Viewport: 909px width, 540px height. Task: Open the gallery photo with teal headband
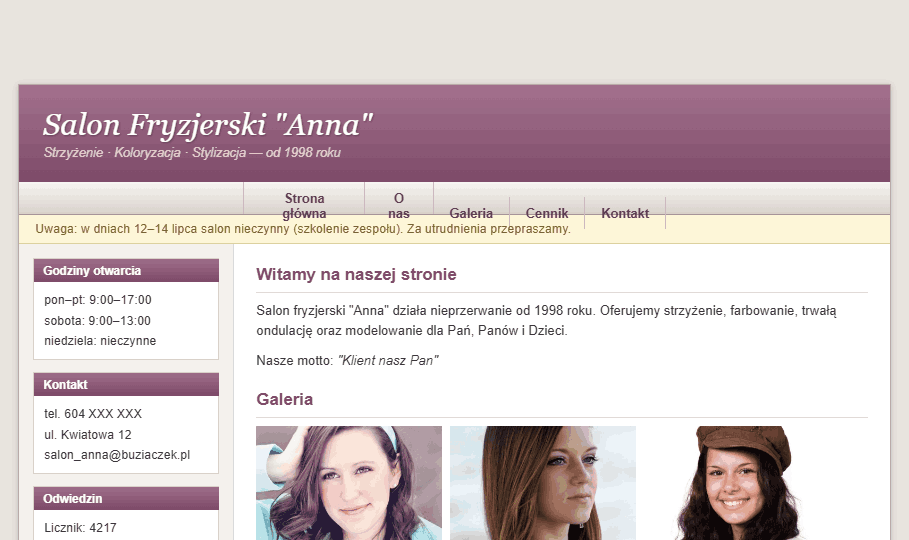coord(349,483)
